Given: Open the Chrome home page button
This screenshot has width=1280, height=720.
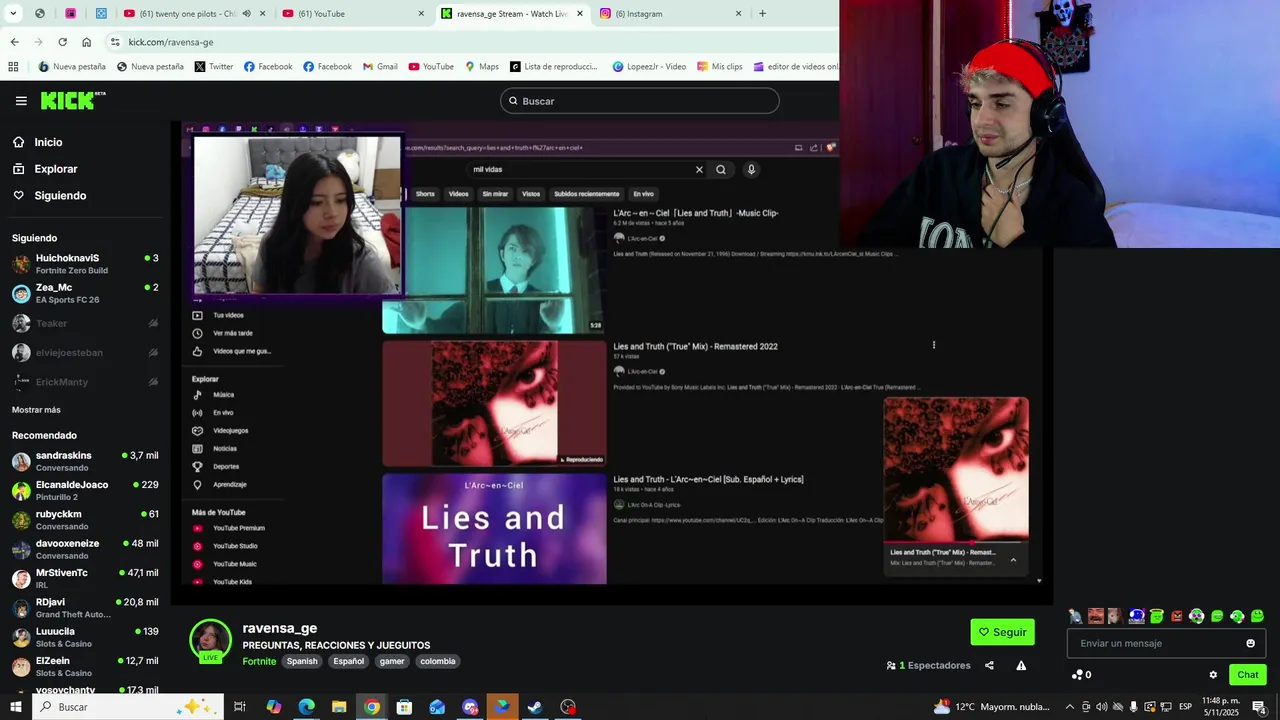Looking at the screenshot, I should [86, 42].
